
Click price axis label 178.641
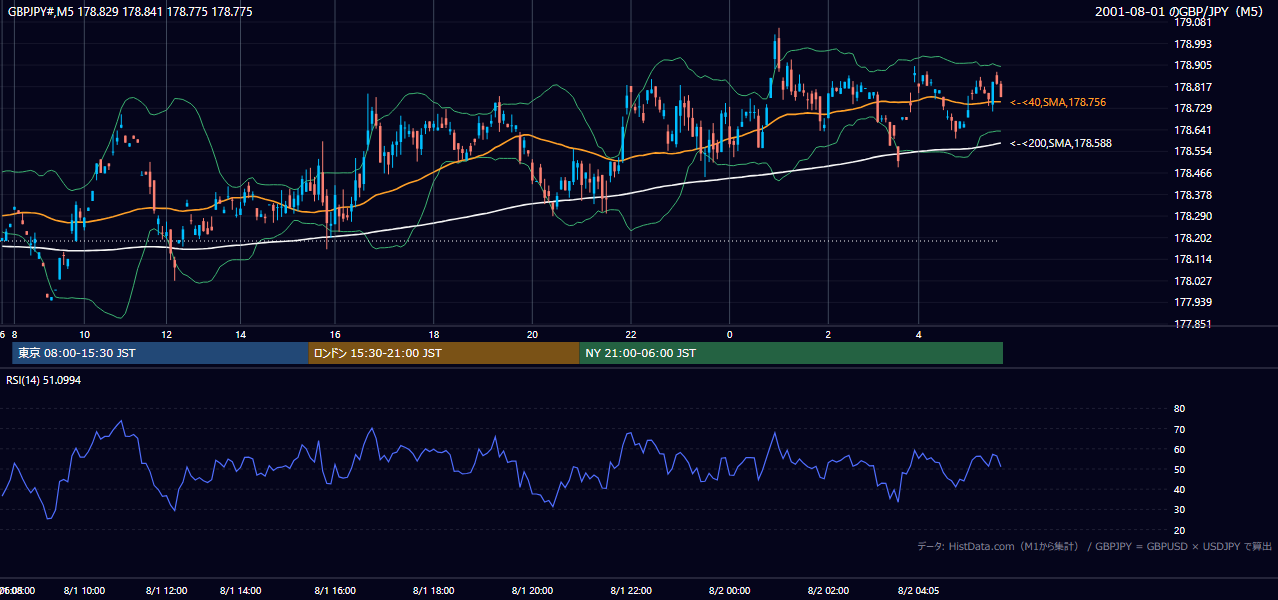click(x=1192, y=130)
